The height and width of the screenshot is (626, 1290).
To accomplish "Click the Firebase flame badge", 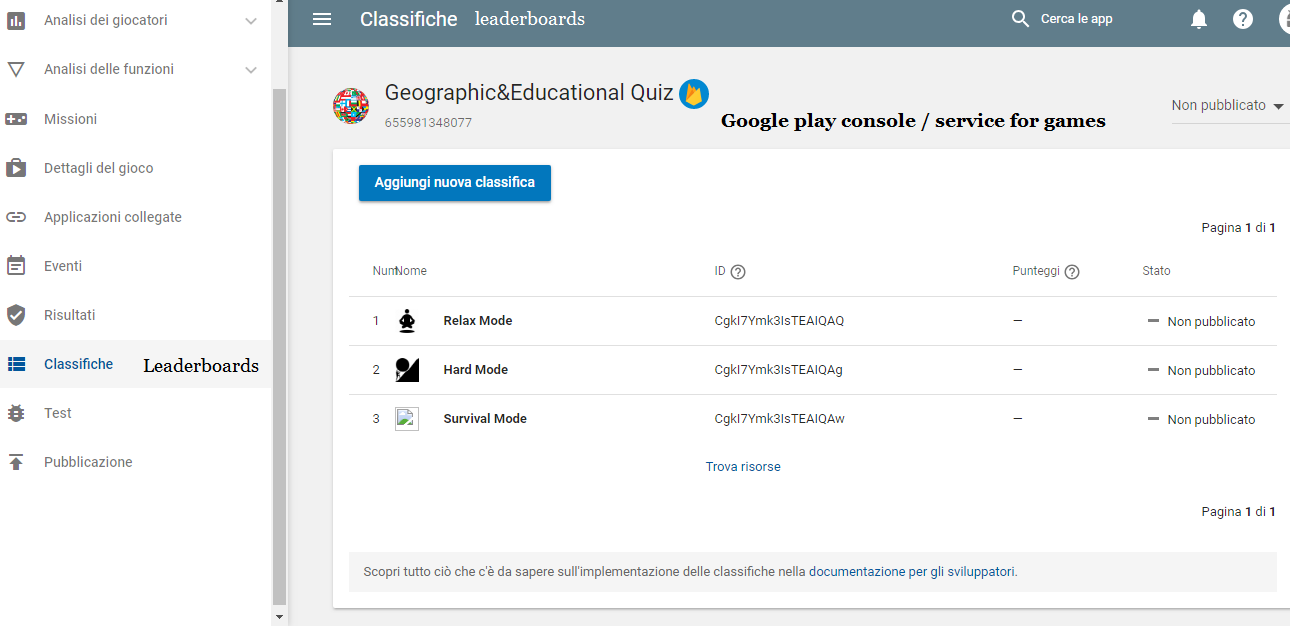I will 694,94.
